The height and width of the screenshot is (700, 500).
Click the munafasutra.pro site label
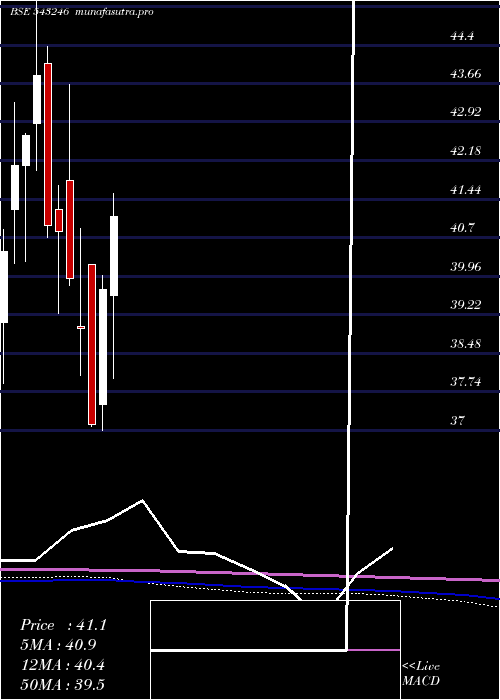pyautogui.click(x=115, y=12)
